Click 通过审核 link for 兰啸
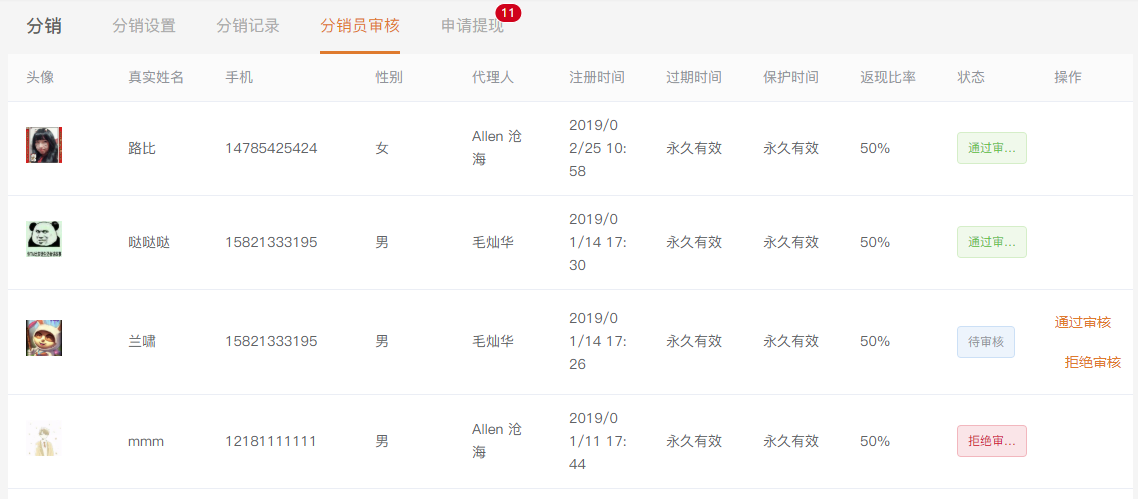The height and width of the screenshot is (499, 1138). click(1082, 322)
